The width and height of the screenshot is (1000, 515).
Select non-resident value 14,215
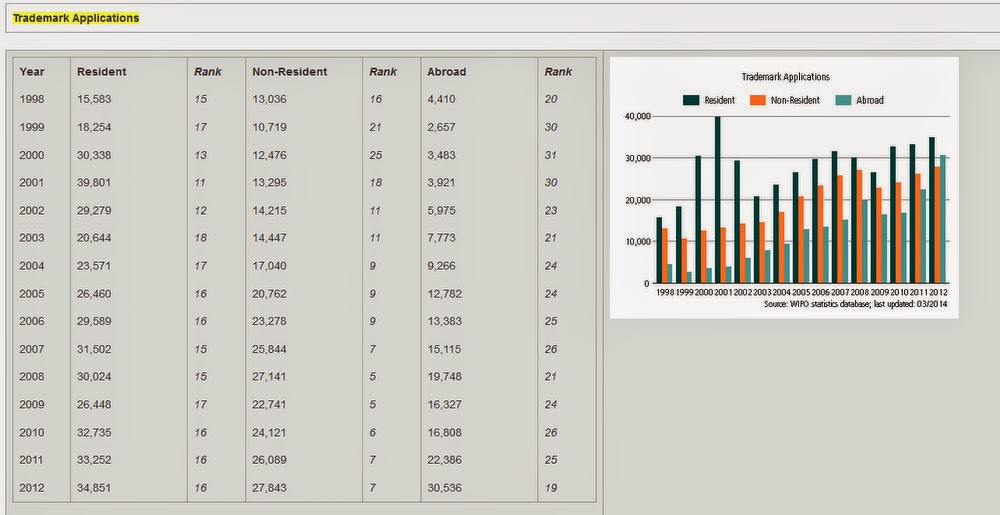click(x=269, y=210)
